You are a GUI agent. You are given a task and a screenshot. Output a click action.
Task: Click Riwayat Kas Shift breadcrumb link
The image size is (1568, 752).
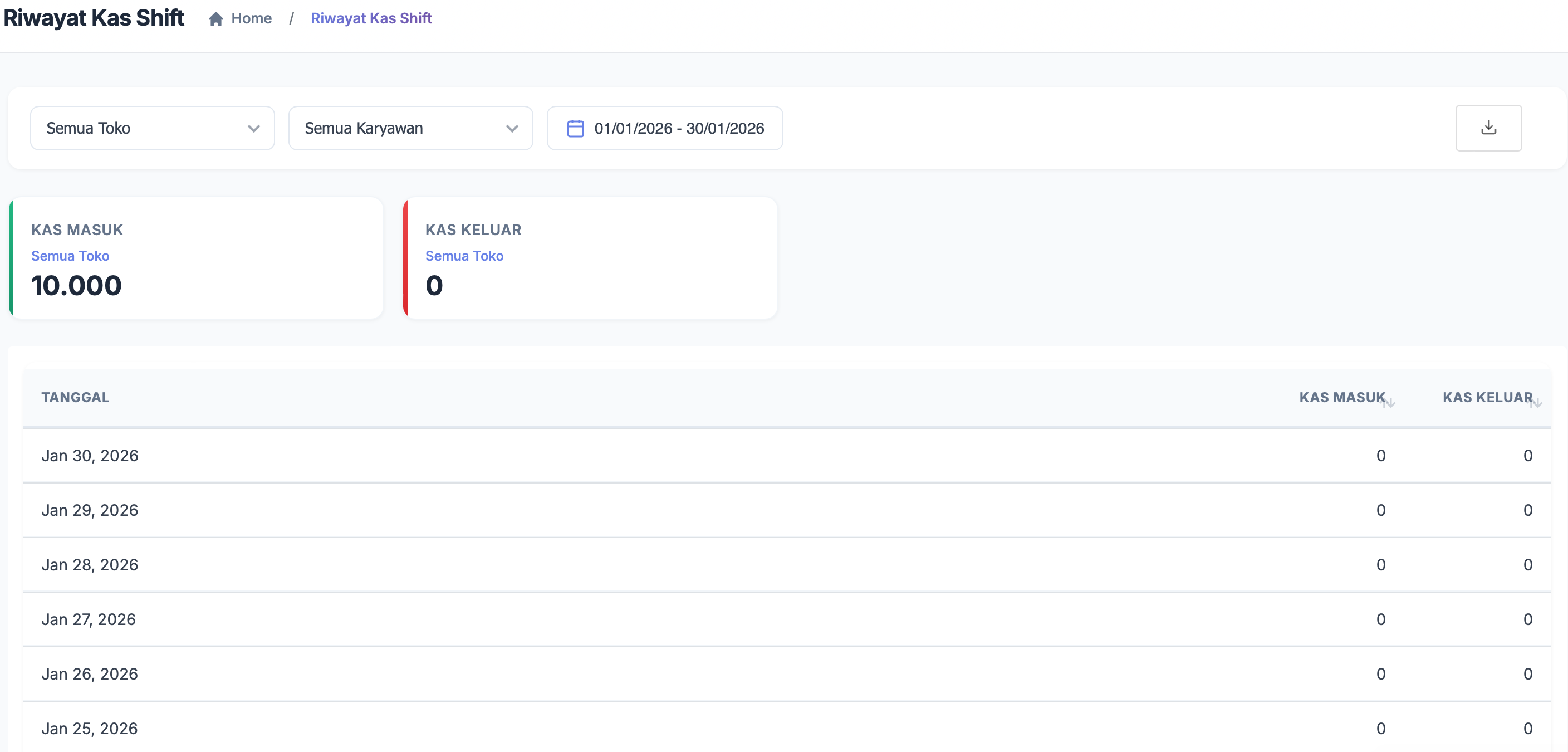[x=371, y=18]
